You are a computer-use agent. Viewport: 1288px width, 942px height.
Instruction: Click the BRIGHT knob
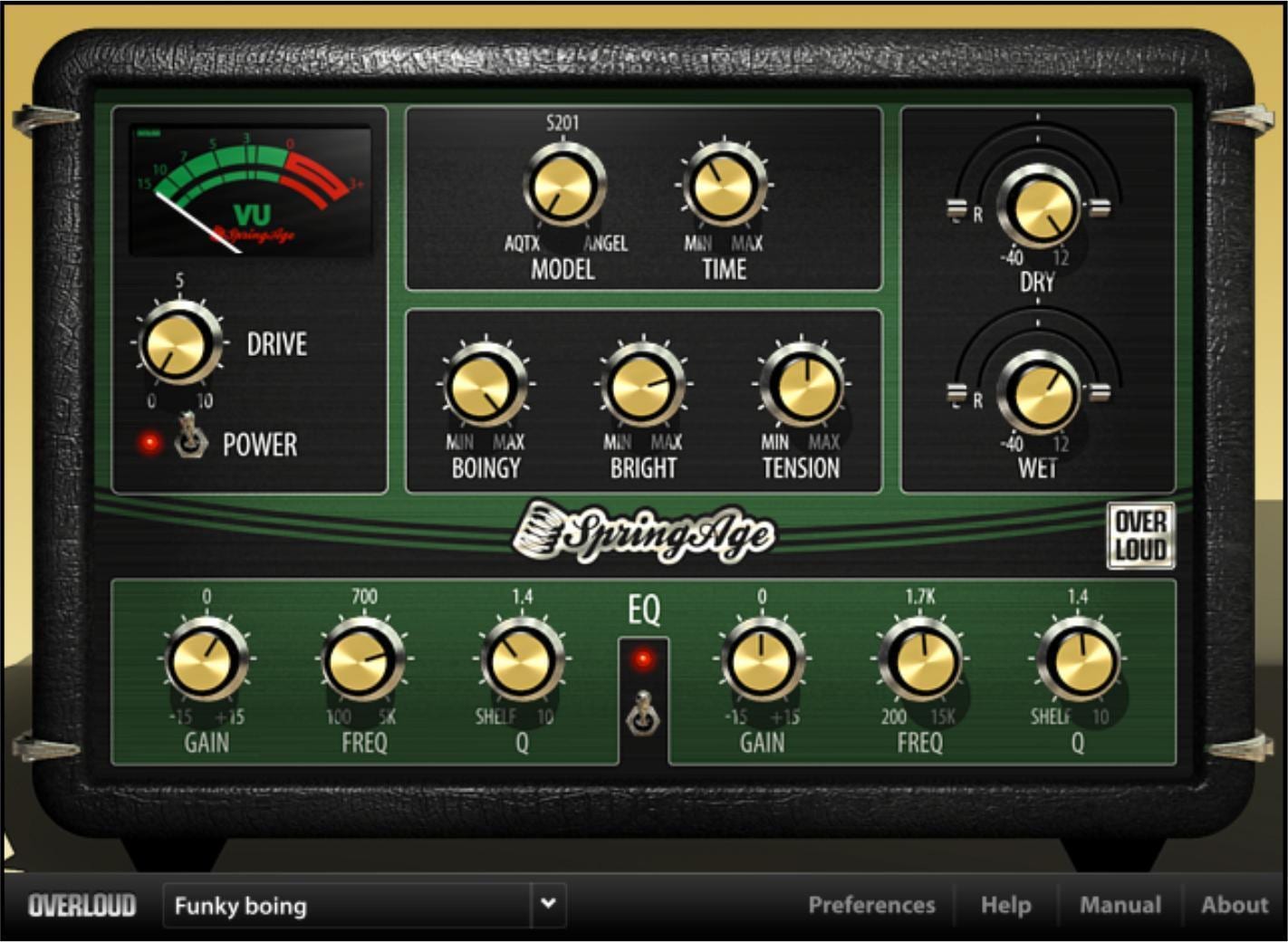[x=645, y=385]
